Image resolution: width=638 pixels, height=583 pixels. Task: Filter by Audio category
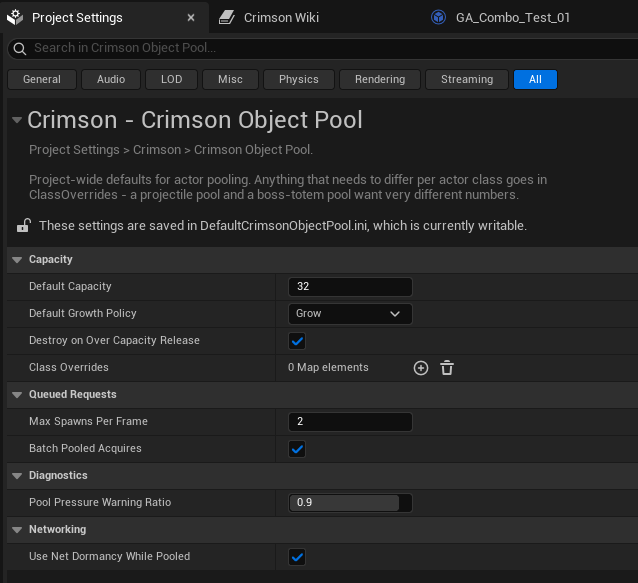tap(111, 79)
